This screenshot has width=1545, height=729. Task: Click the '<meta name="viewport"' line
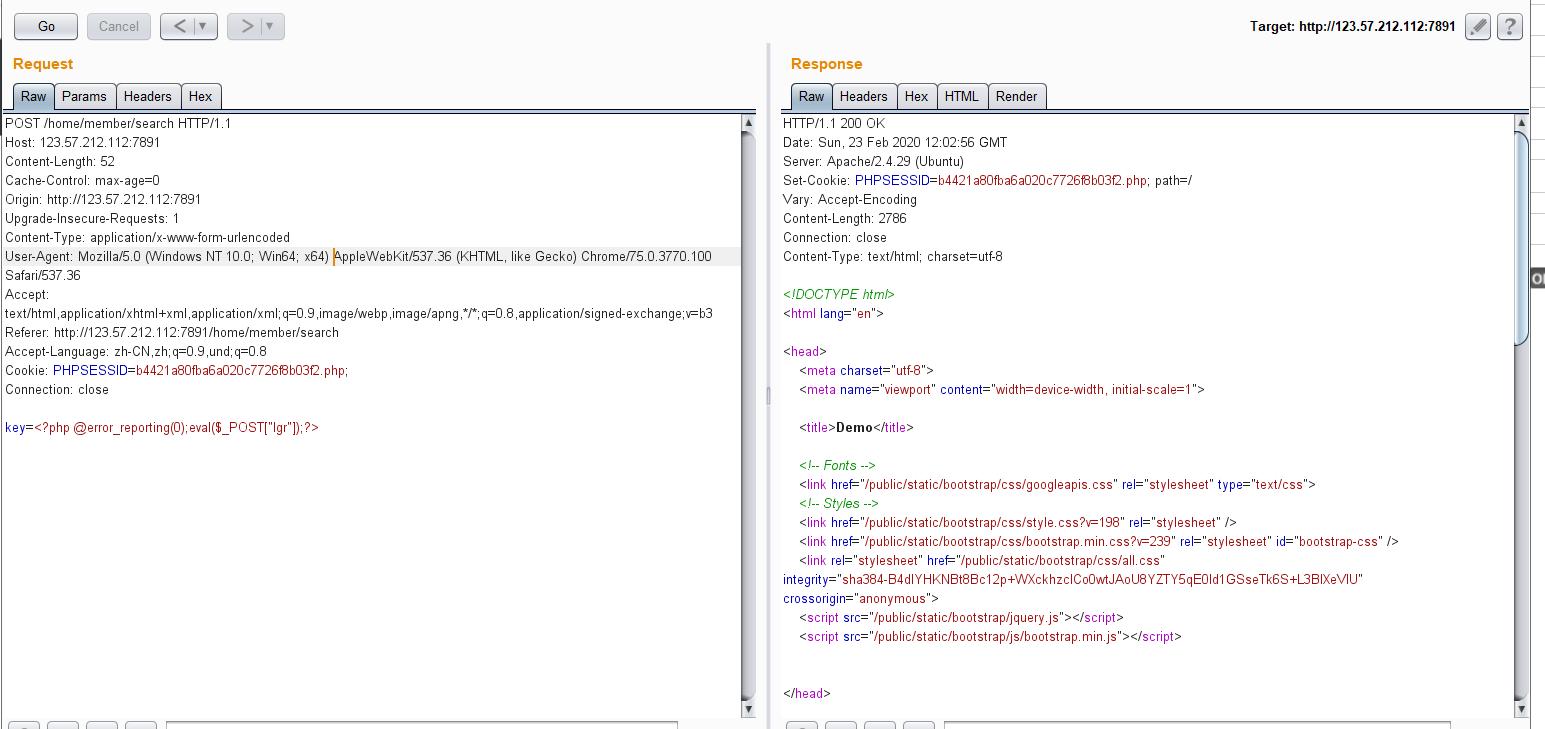(1002, 390)
